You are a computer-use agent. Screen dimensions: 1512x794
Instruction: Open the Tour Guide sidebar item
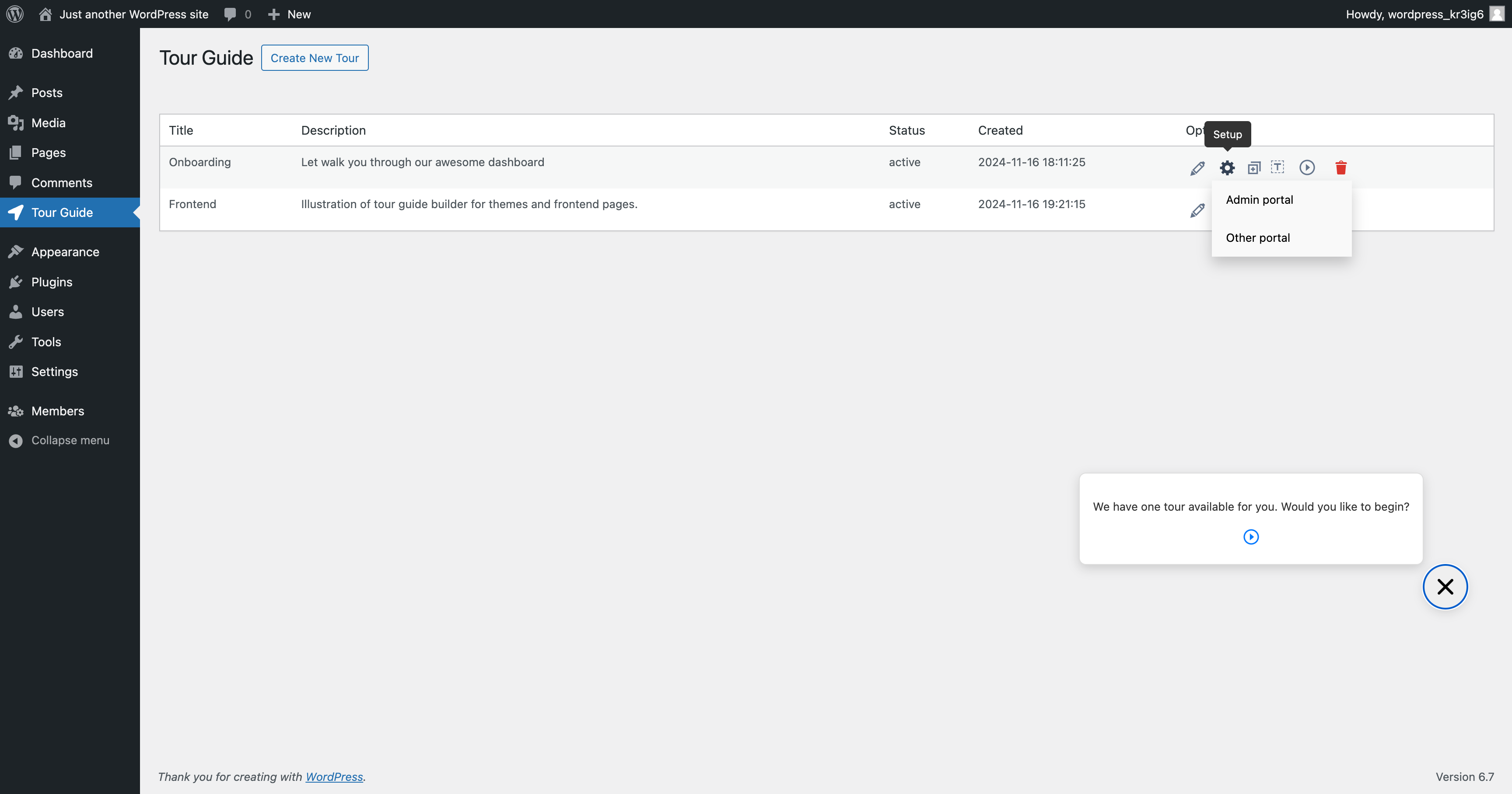[62, 212]
